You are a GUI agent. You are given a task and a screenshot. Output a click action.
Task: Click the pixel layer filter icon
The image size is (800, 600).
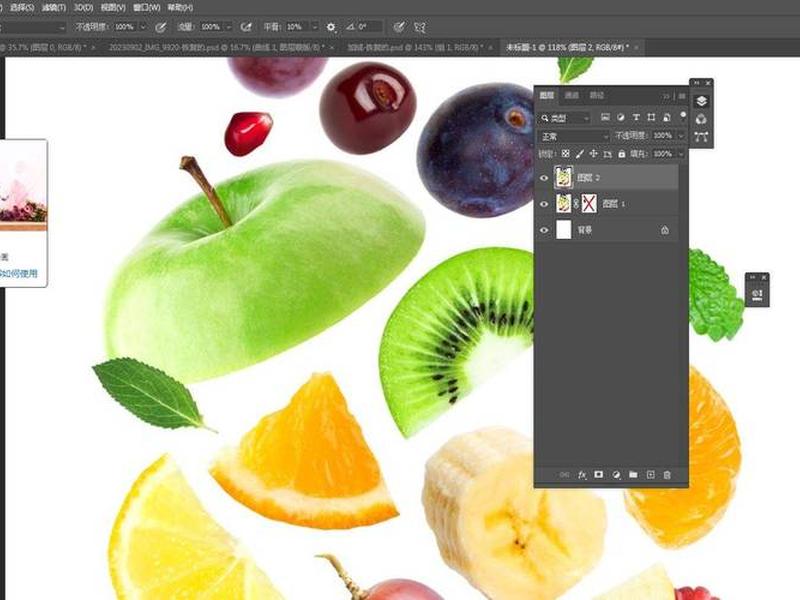coord(605,117)
